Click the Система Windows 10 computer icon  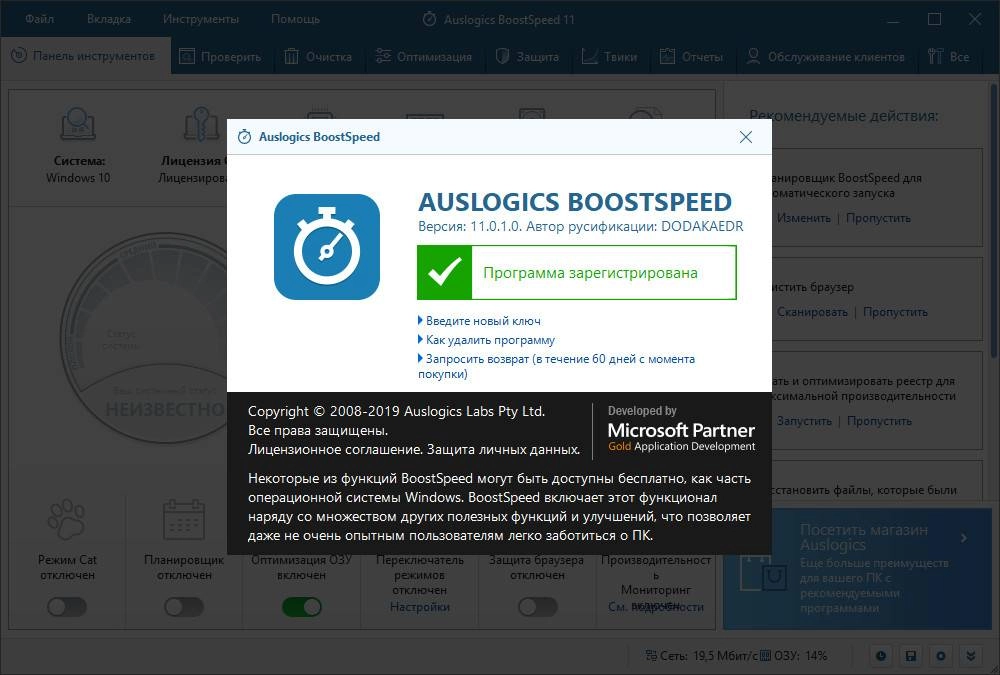pyautogui.click(x=78, y=124)
